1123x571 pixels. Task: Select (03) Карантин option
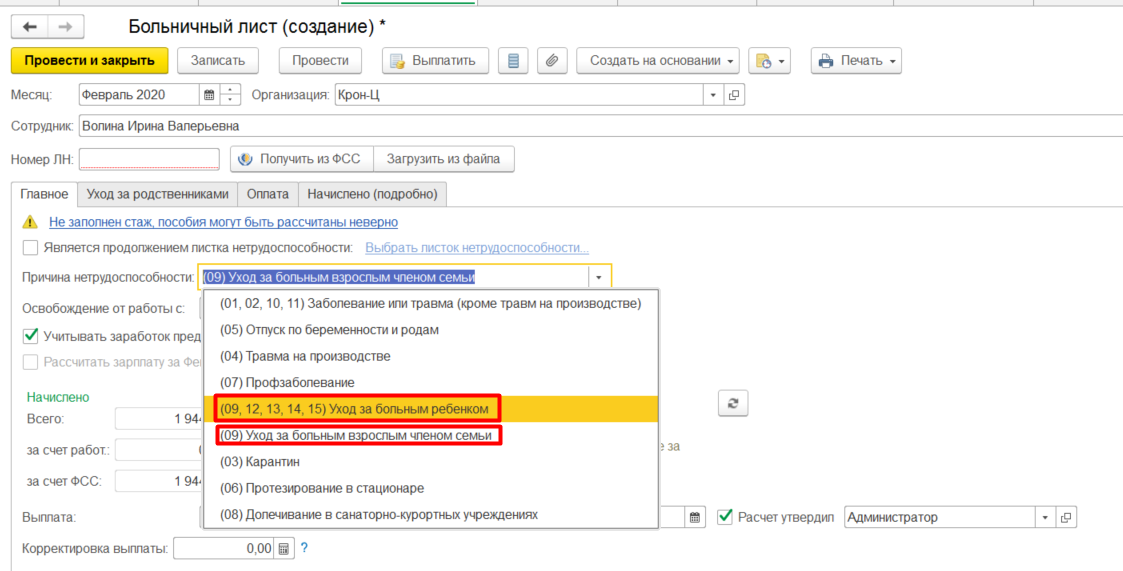430,461
